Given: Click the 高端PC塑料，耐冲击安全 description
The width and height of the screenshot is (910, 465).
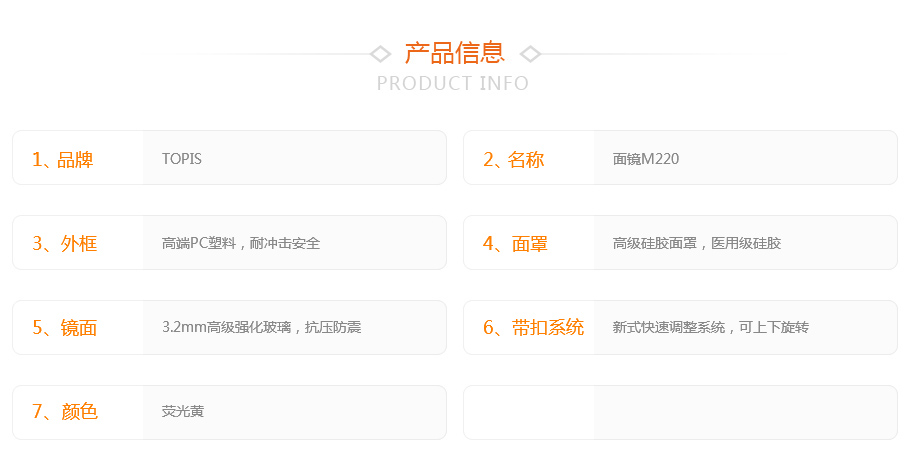Looking at the screenshot, I should 241,243.
